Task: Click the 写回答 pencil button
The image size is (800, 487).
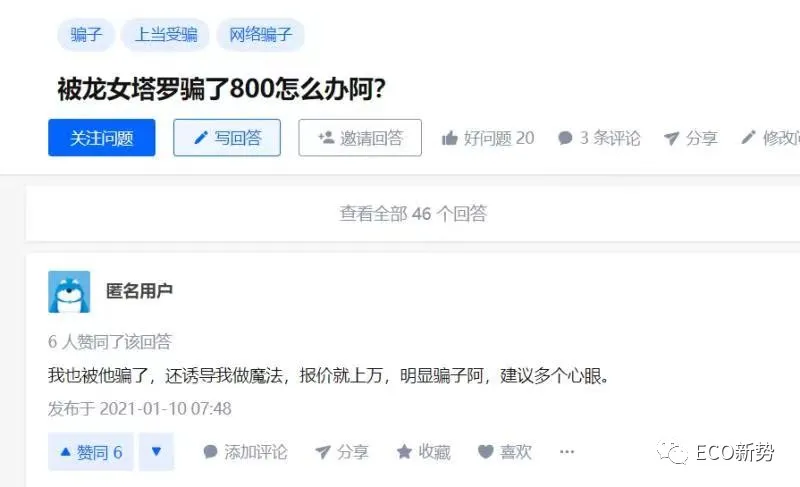Action: click(227, 138)
